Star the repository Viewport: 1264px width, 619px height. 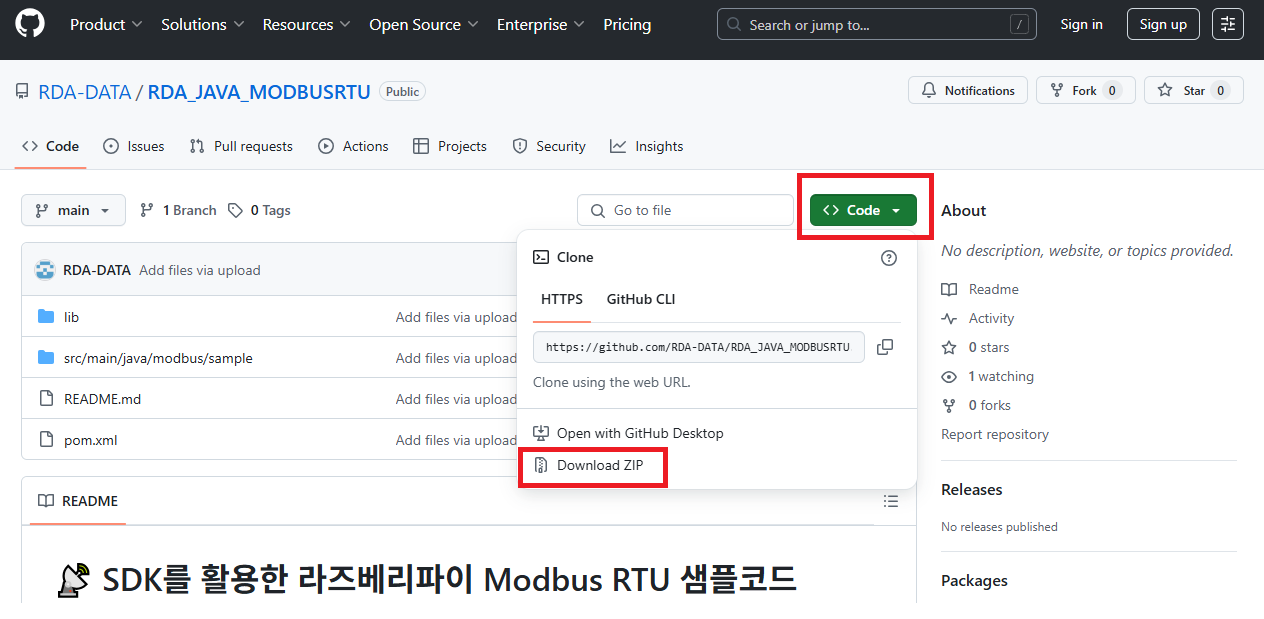point(1193,90)
